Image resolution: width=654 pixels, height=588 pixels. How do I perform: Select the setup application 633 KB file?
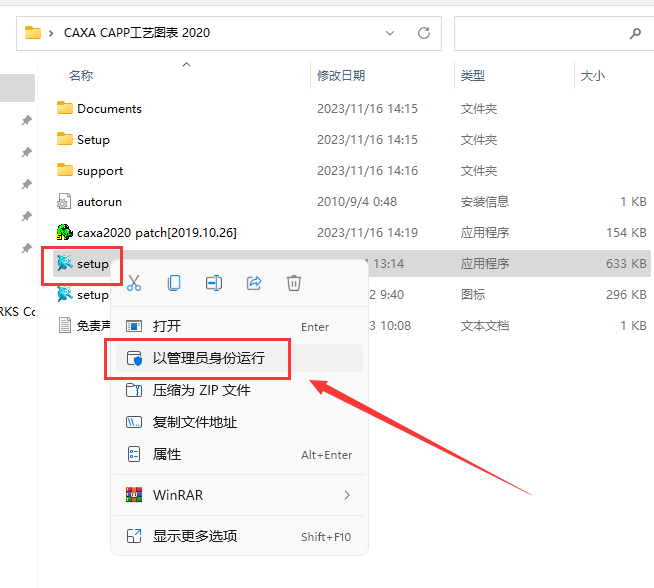(352, 264)
